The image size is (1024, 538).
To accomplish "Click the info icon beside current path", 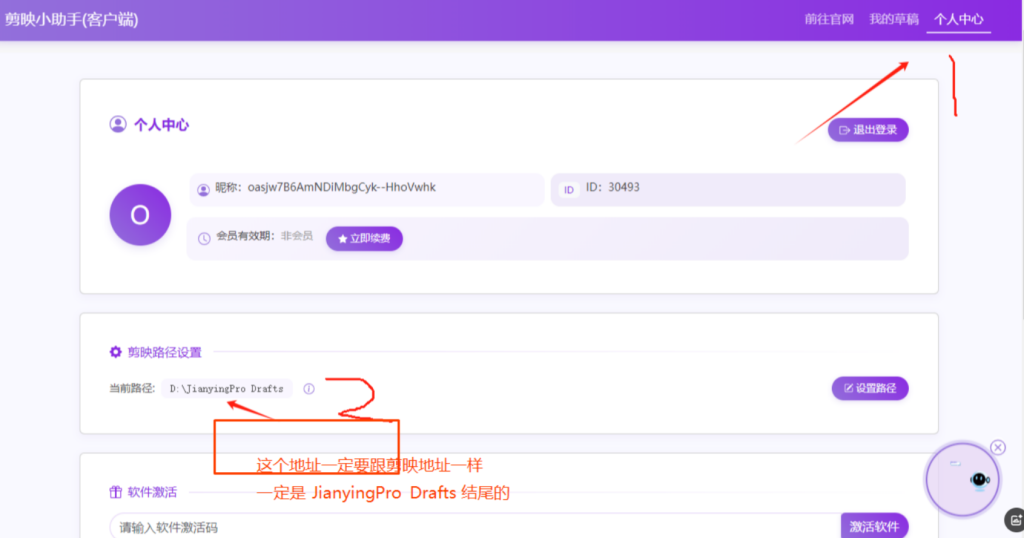I will (x=309, y=388).
